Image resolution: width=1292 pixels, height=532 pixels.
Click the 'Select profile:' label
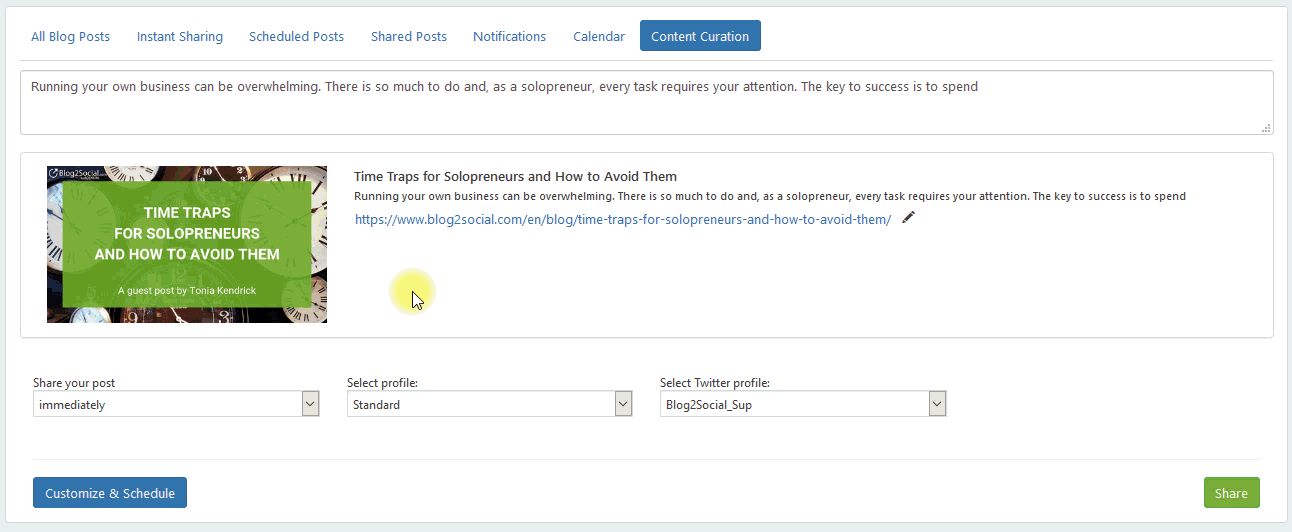point(382,383)
